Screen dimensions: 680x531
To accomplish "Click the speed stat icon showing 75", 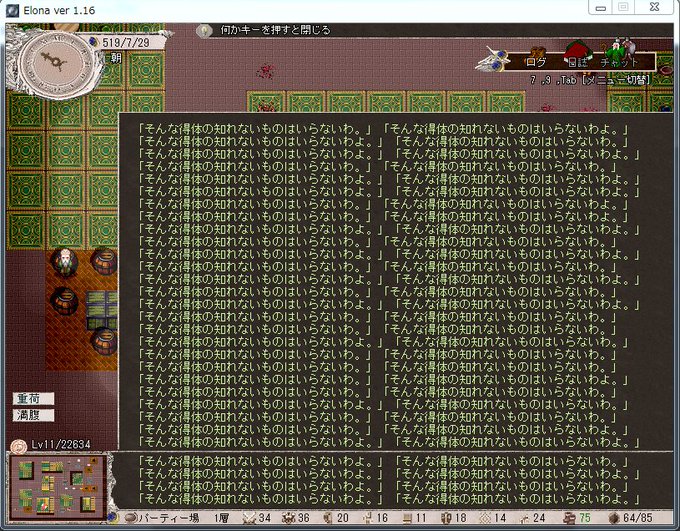I will click(x=569, y=518).
